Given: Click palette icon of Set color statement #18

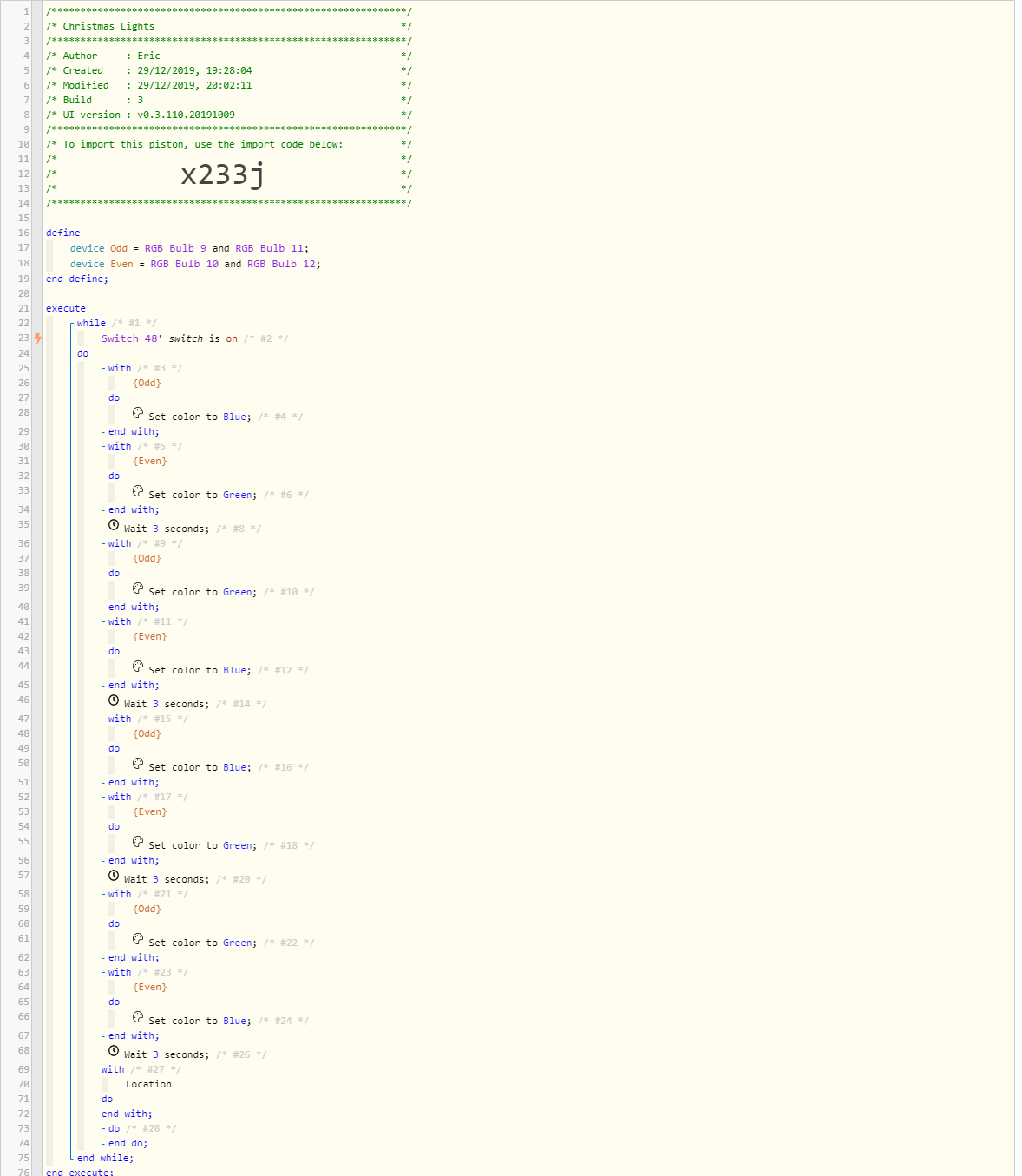Looking at the screenshot, I should coord(138,842).
